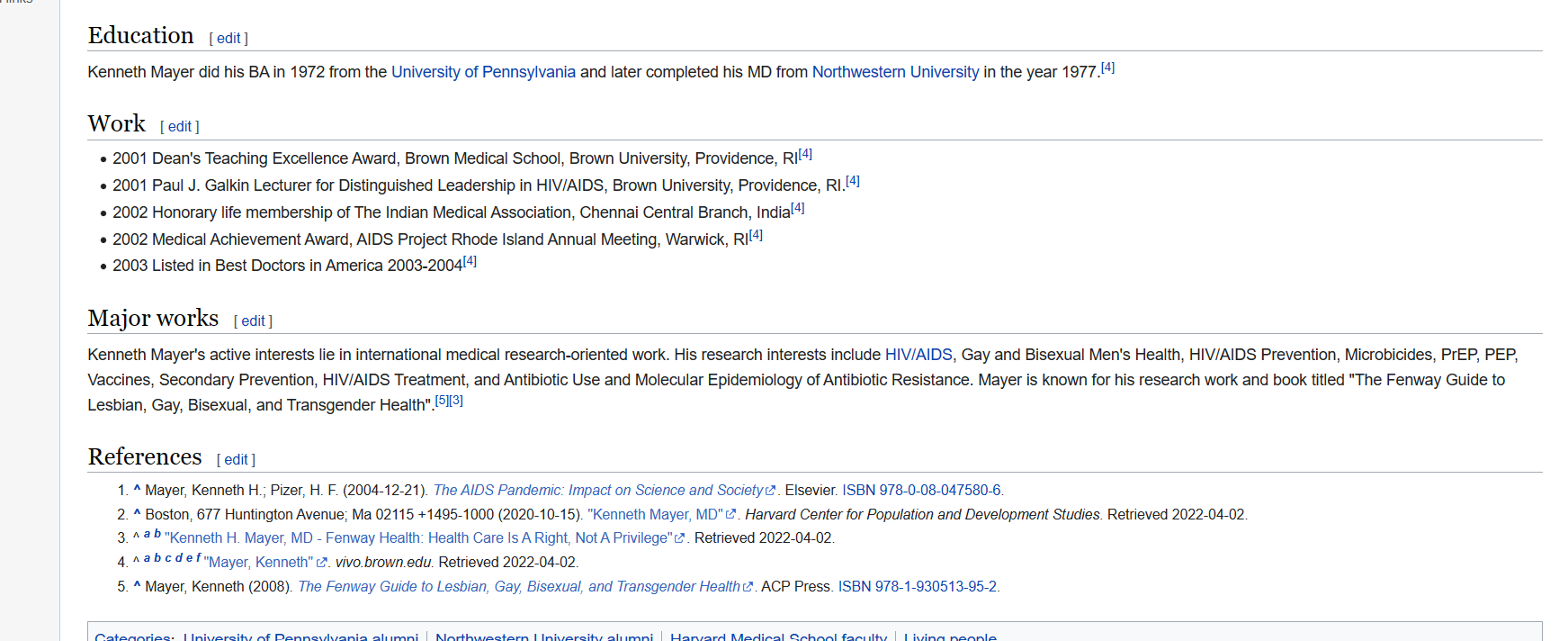Screen dimensions: 1568x641
Task: Open Categories link in footer box
Action: 133,636
